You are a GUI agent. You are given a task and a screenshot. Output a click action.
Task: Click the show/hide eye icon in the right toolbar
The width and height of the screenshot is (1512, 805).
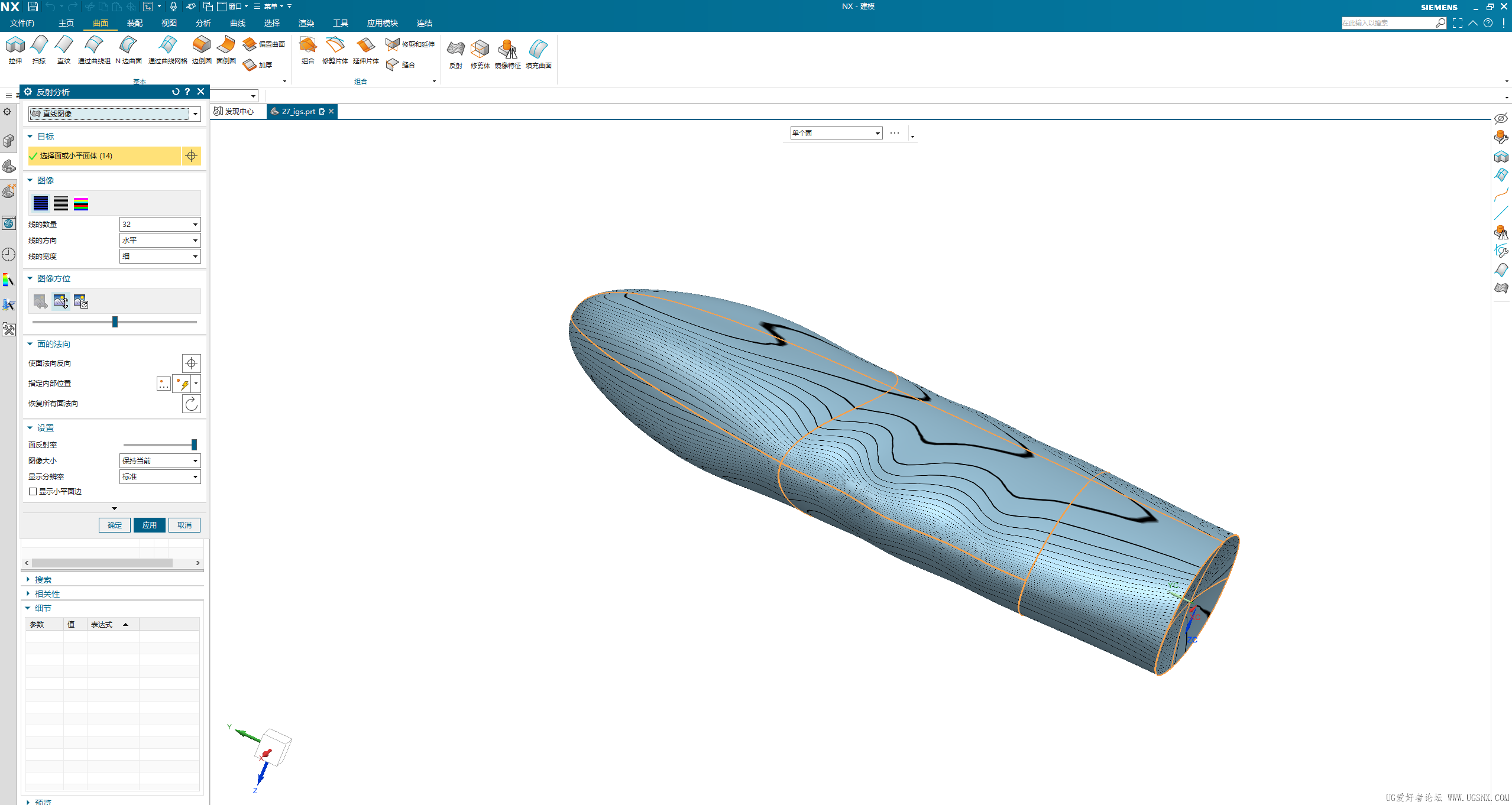point(1501,118)
